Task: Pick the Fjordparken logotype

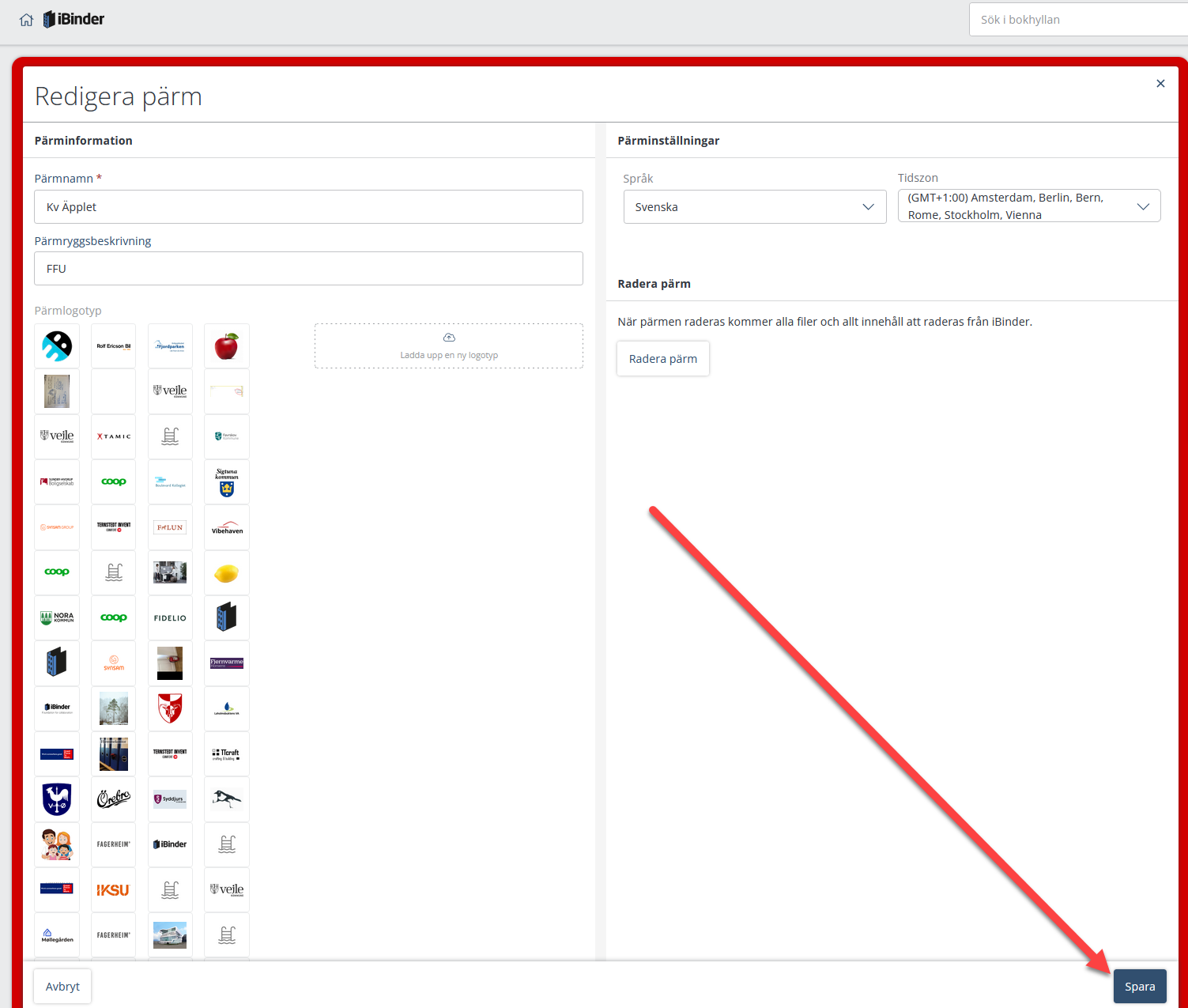Action: coord(170,345)
